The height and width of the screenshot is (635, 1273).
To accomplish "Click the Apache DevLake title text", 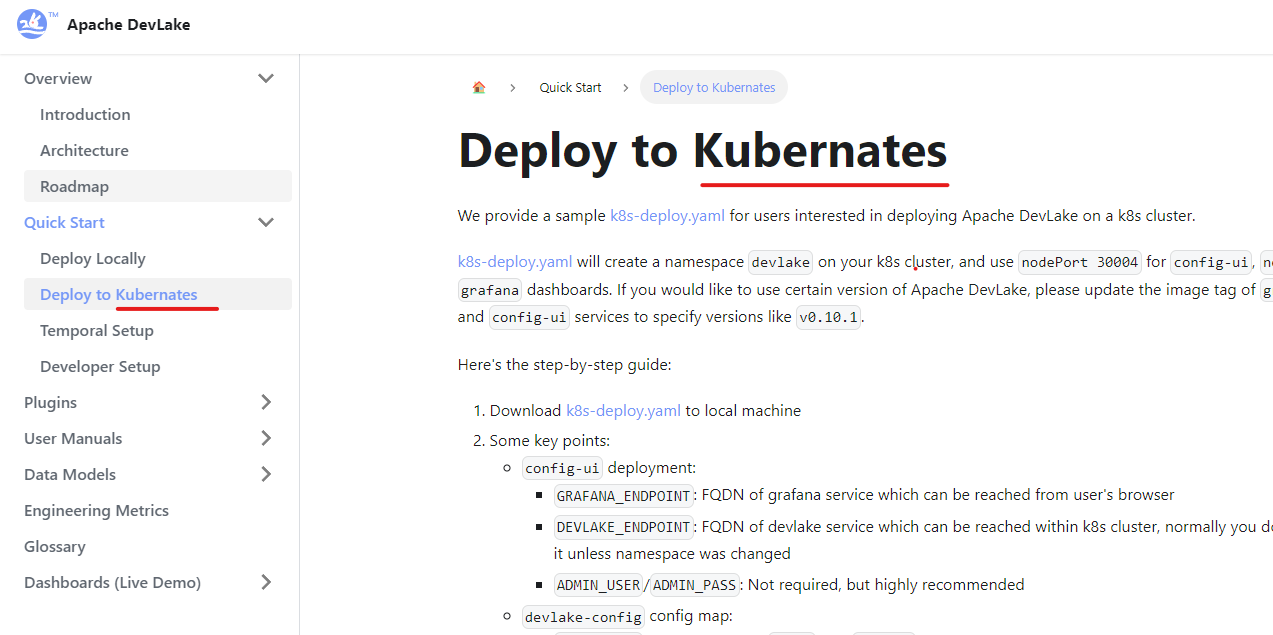I will coord(128,24).
